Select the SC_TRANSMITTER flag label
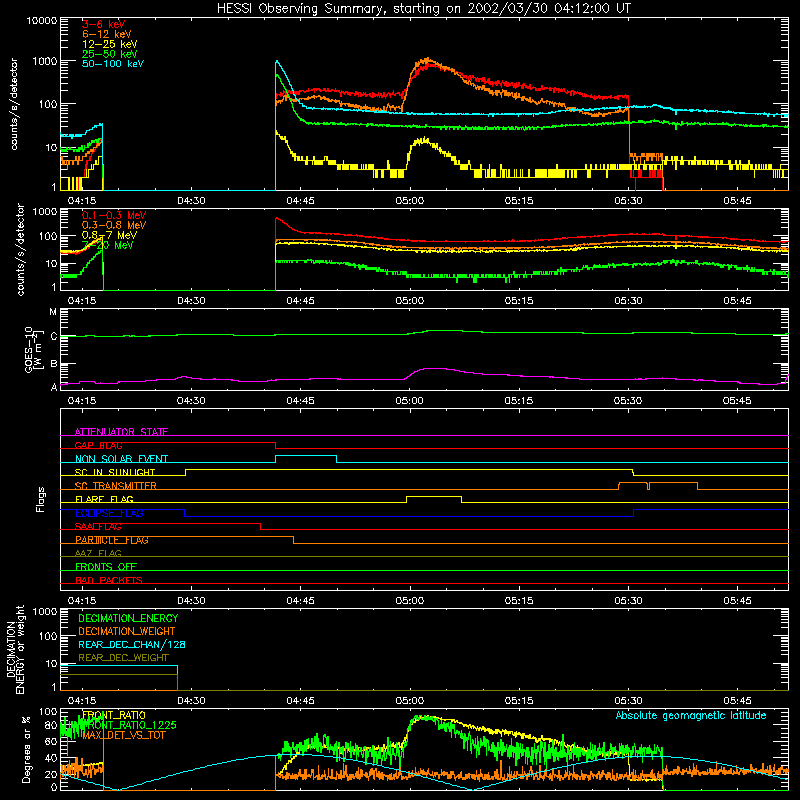The height and width of the screenshot is (800, 800). click(x=115, y=486)
